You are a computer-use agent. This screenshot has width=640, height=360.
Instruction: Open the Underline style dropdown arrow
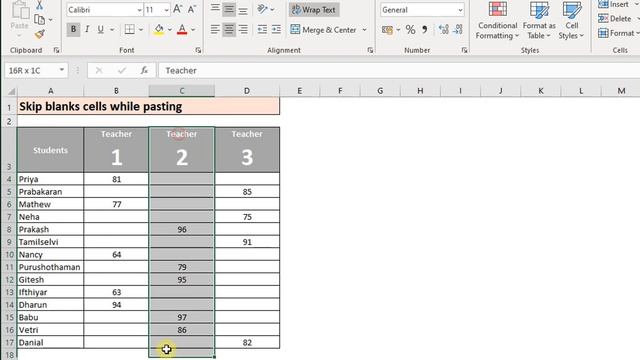tap(112, 30)
